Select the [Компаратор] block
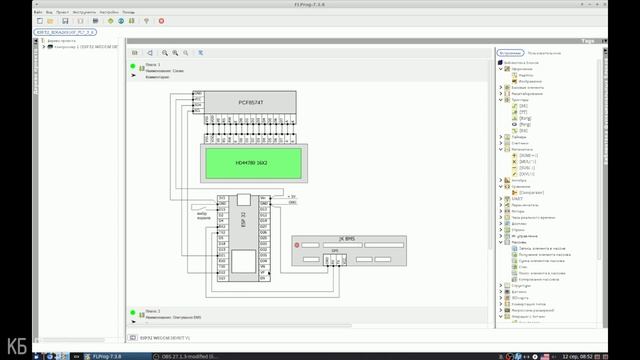640x360 pixels. 531,193
